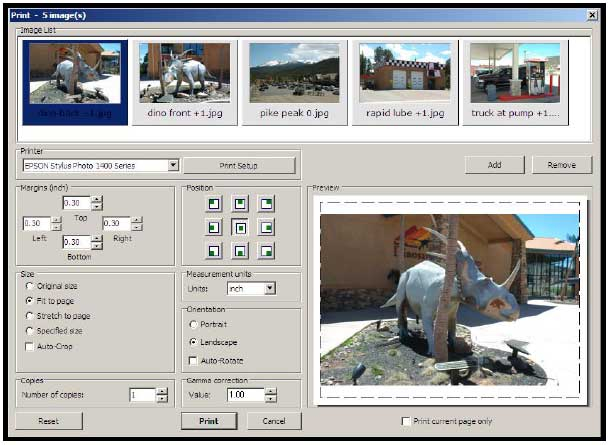This screenshot has width=609, height=445.
Task: Select pike peak 0.jpg thumbnail
Action: [x=294, y=83]
